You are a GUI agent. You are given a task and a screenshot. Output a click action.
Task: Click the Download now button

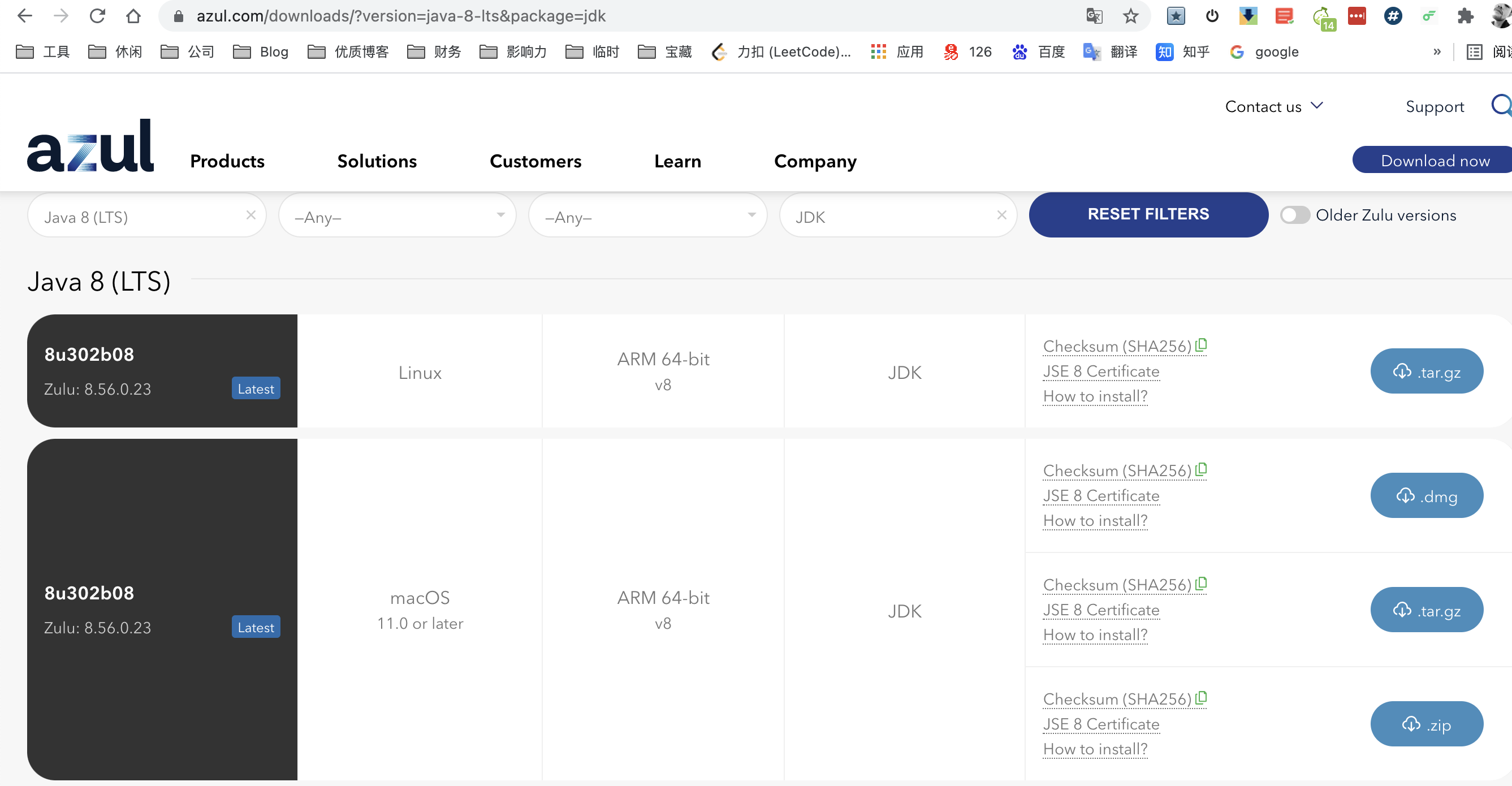pos(1432,159)
